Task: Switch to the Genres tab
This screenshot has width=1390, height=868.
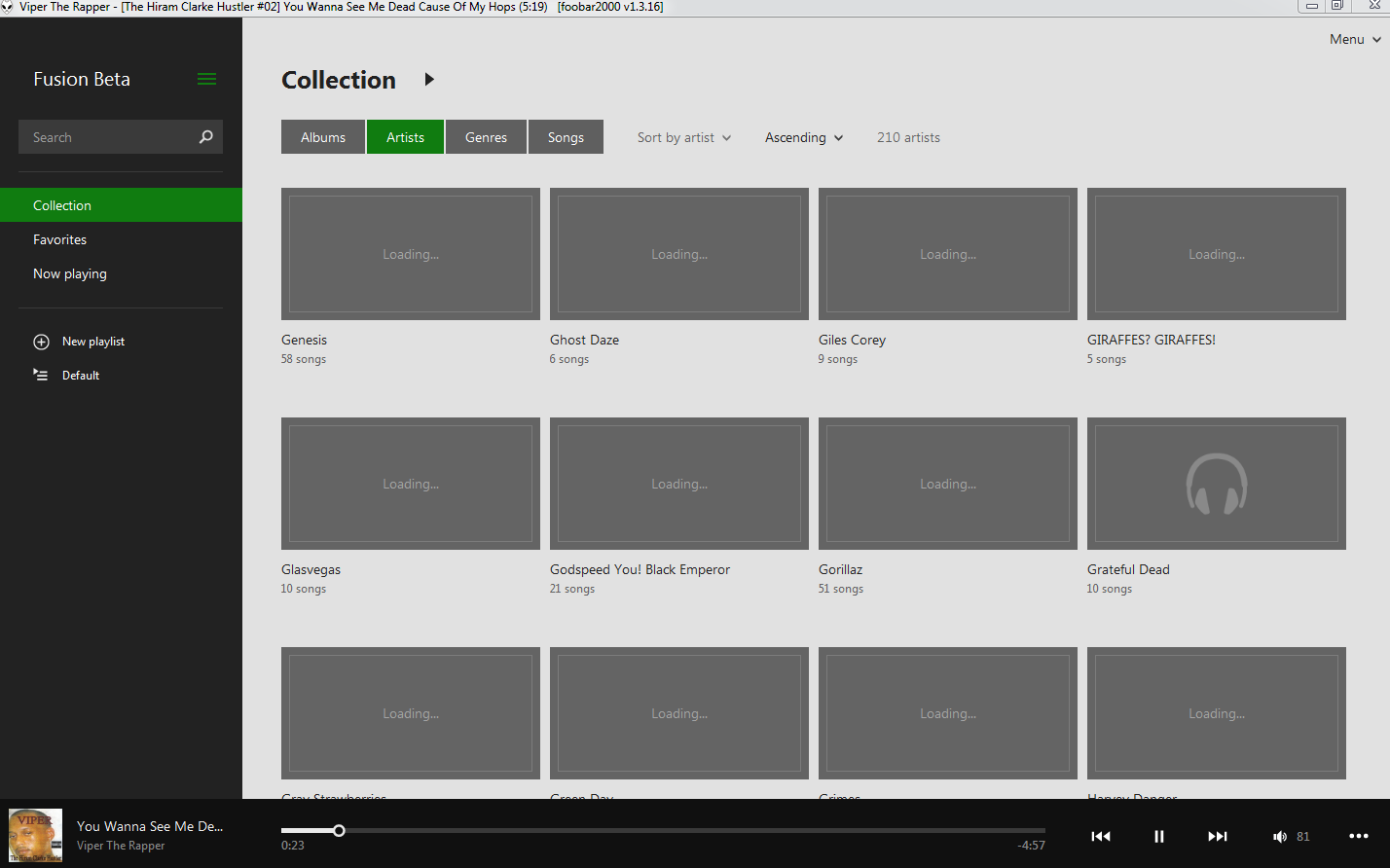Action: 486,137
